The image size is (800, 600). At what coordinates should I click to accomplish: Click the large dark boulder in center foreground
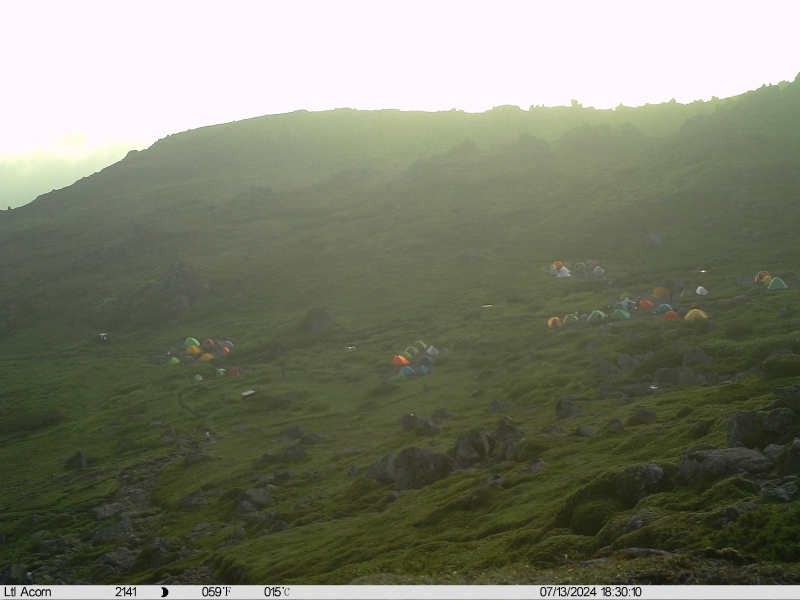(412, 467)
